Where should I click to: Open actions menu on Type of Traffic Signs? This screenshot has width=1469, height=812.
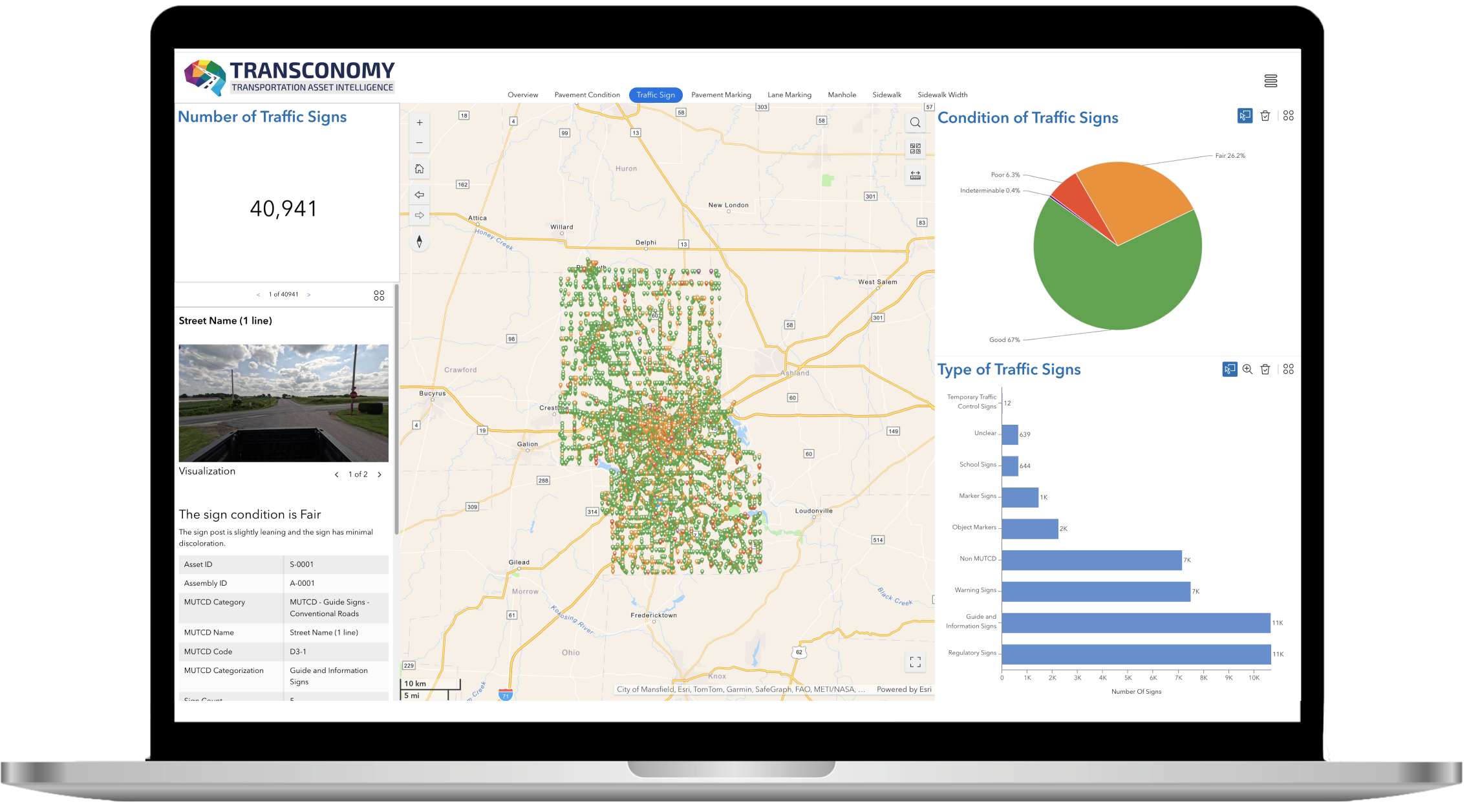tap(1288, 369)
